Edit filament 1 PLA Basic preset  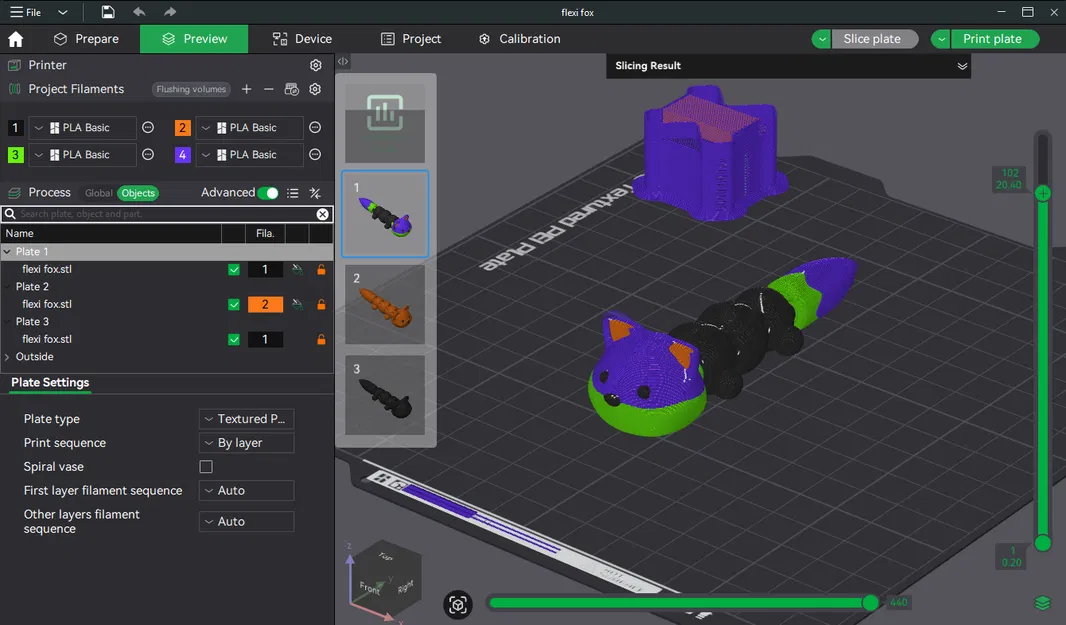(148, 127)
